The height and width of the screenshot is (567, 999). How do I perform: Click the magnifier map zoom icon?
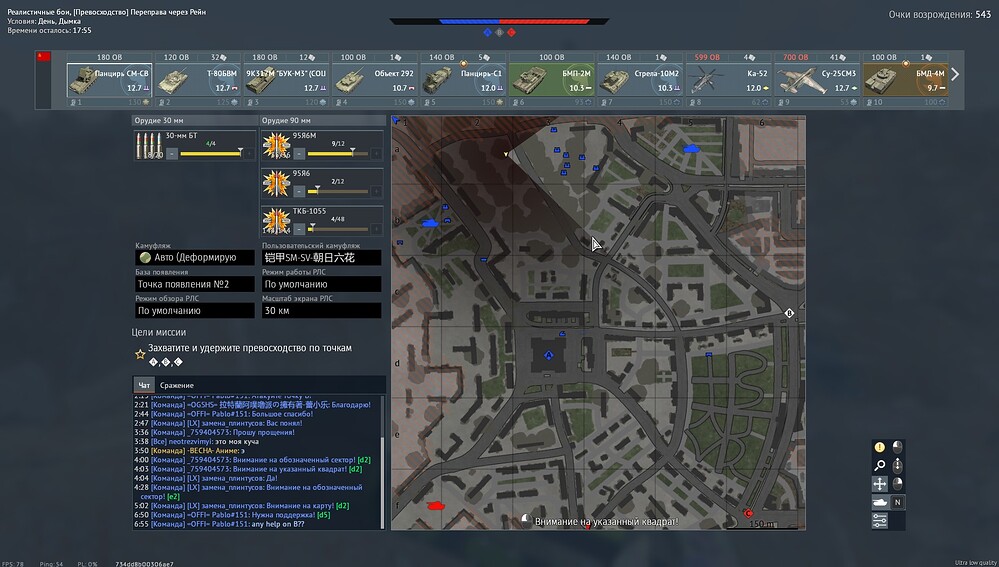(x=880, y=466)
